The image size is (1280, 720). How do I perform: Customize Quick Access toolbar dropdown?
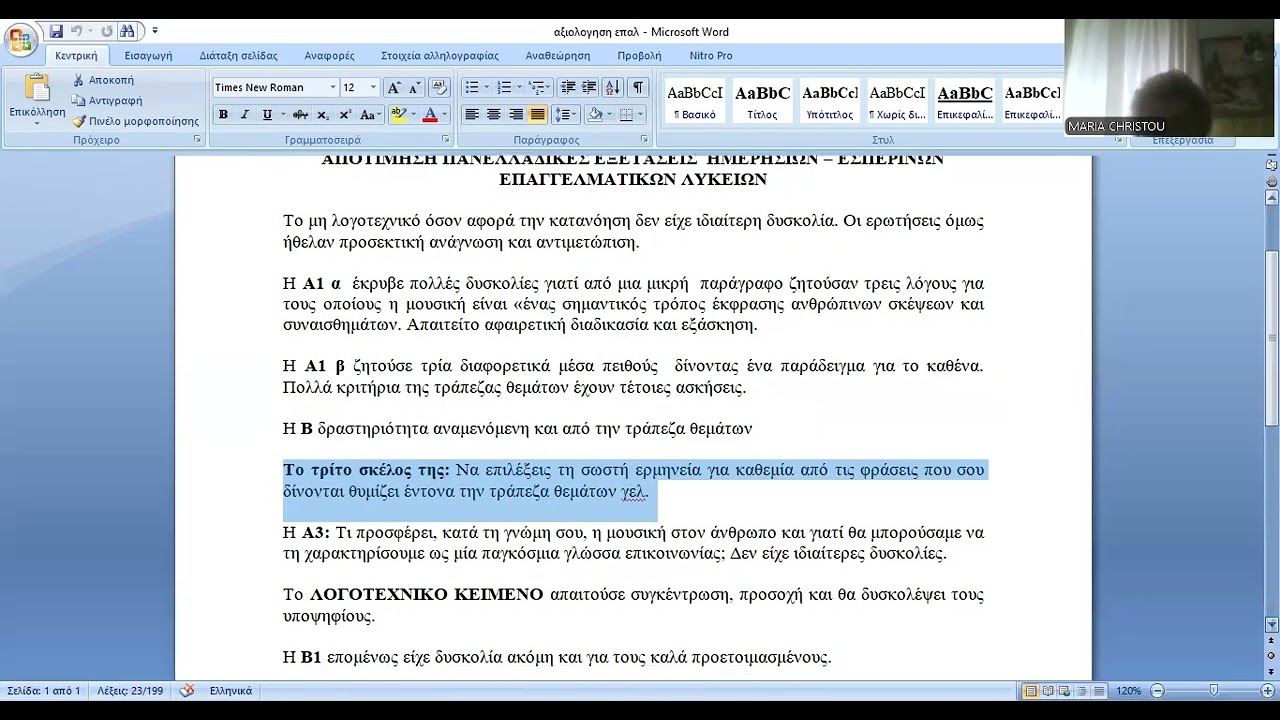pyautogui.click(x=155, y=32)
